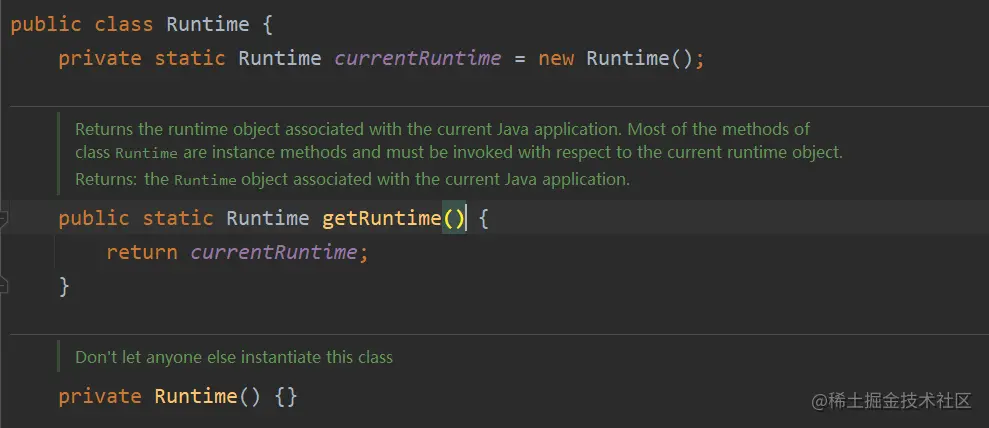Select "Runtime" class name after "class"
Screen dimensions: 989x428
click(x=208, y=25)
